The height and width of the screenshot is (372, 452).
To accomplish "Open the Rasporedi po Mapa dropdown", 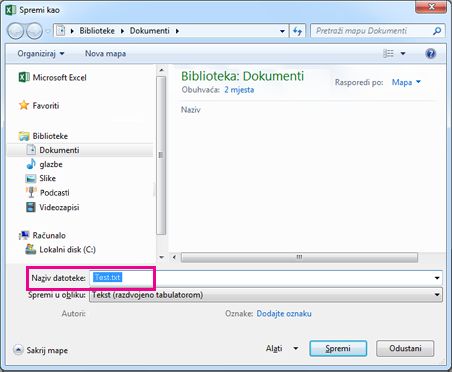I will (x=406, y=82).
